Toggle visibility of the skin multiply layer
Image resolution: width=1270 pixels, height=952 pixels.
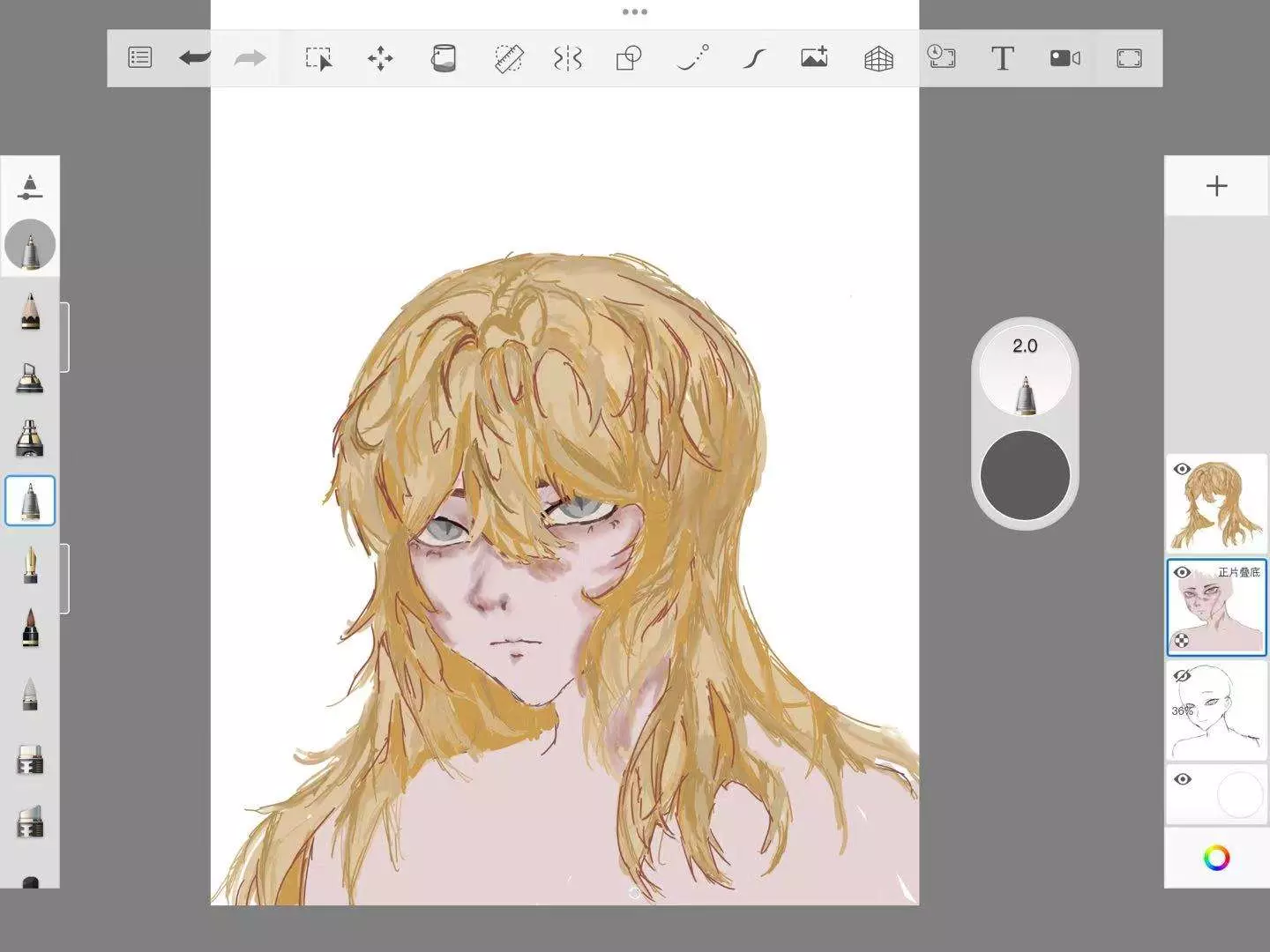point(1183,572)
